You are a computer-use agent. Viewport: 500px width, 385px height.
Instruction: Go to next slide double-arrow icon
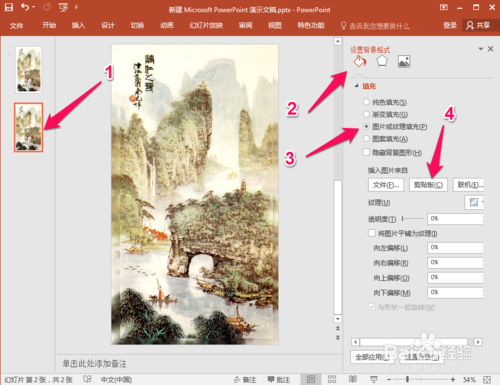pyautogui.click(x=338, y=338)
